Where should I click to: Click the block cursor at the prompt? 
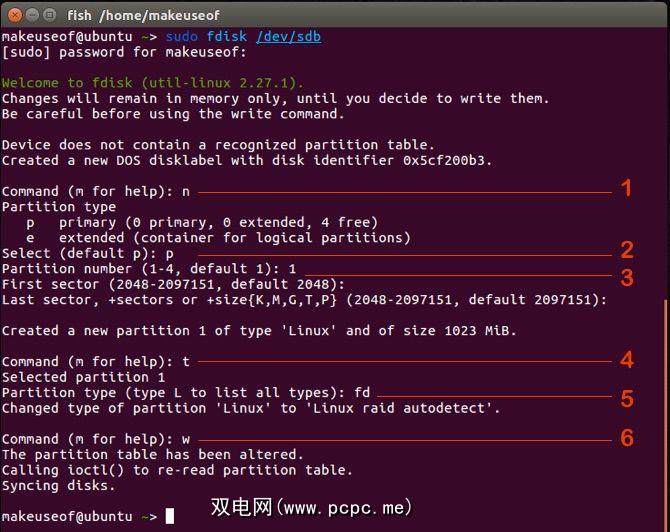[x=170, y=516]
